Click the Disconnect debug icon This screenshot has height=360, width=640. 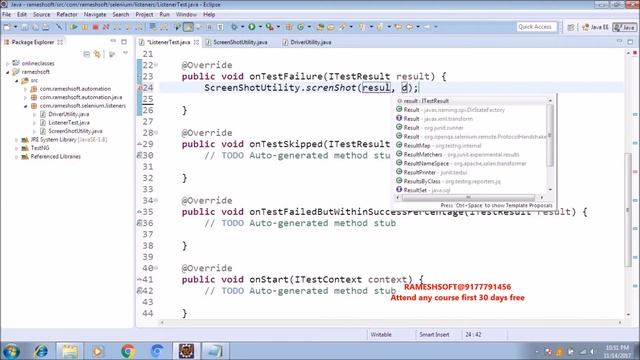[x=106, y=27]
